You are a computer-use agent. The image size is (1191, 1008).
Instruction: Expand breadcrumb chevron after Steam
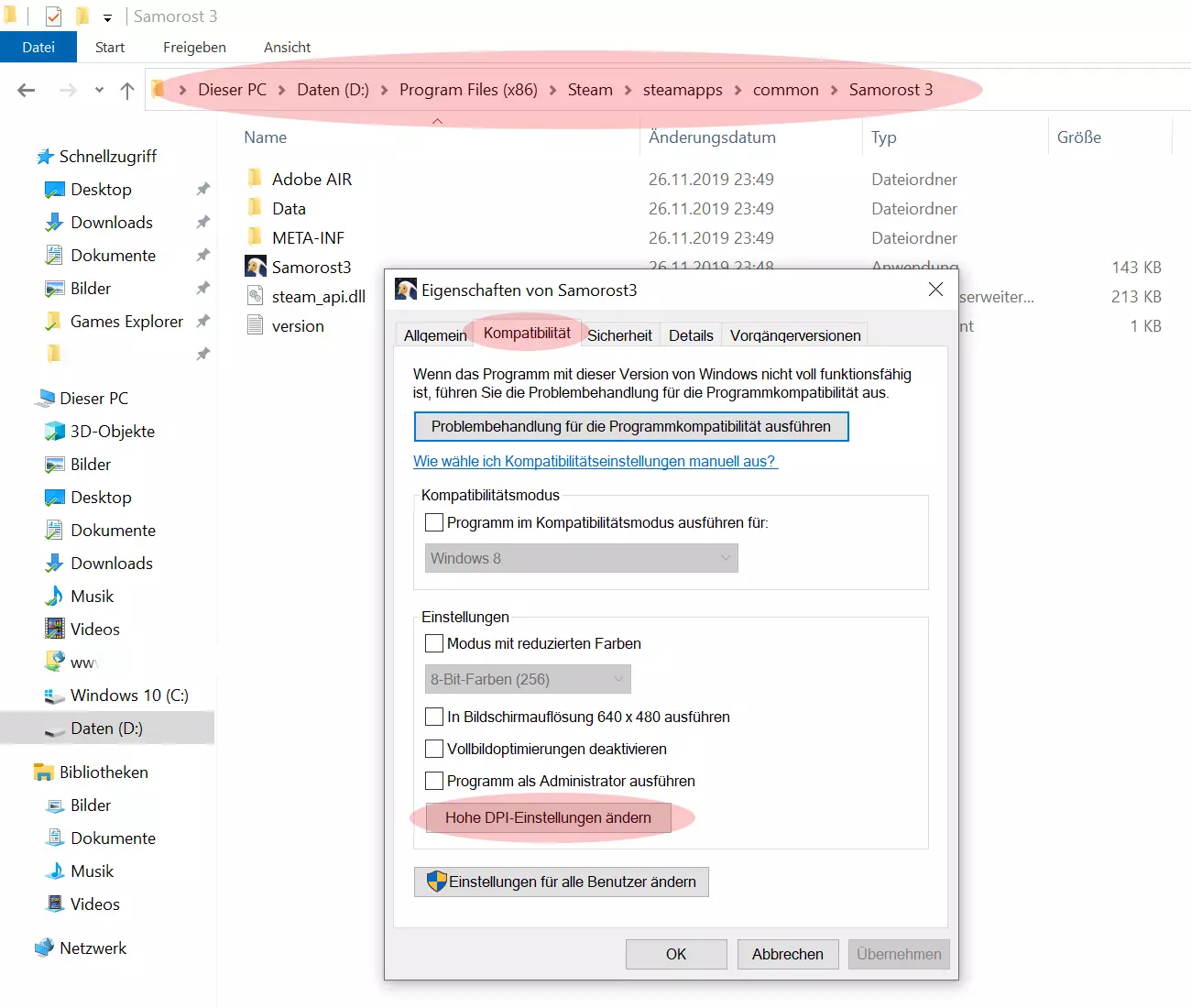coord(628,90)
